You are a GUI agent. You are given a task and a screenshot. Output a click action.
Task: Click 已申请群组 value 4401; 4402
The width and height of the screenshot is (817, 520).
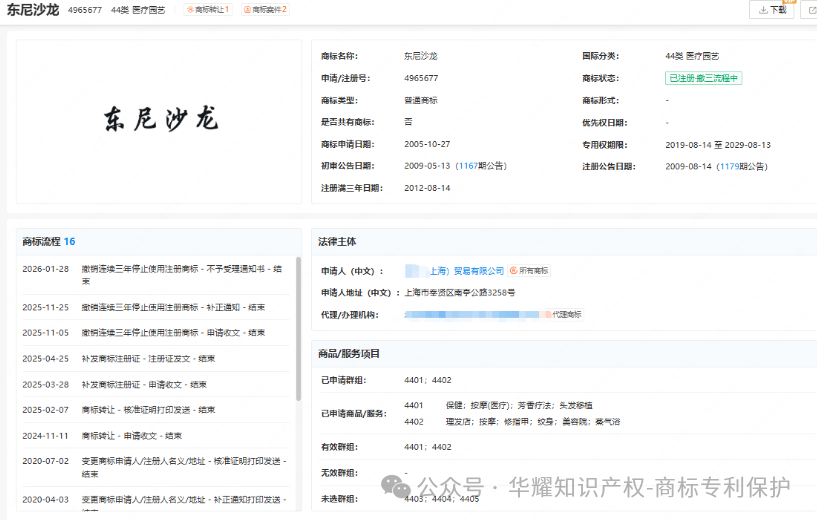tap(428, 380)
